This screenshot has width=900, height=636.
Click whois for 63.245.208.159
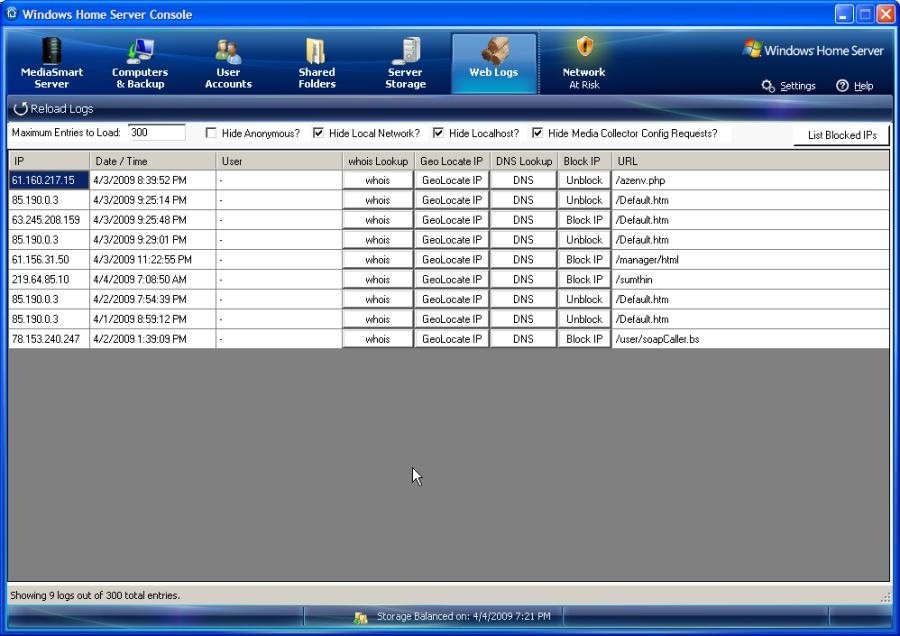point(378,220)
